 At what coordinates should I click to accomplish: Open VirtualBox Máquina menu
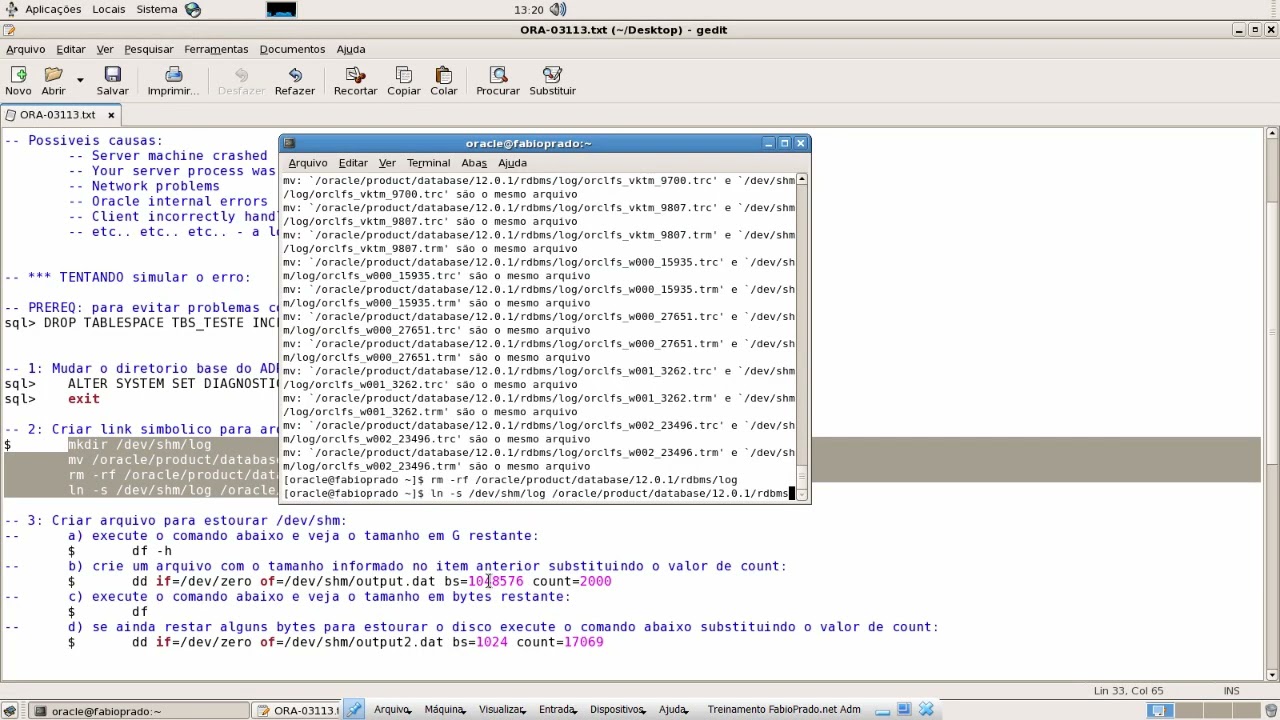[445, 710]
